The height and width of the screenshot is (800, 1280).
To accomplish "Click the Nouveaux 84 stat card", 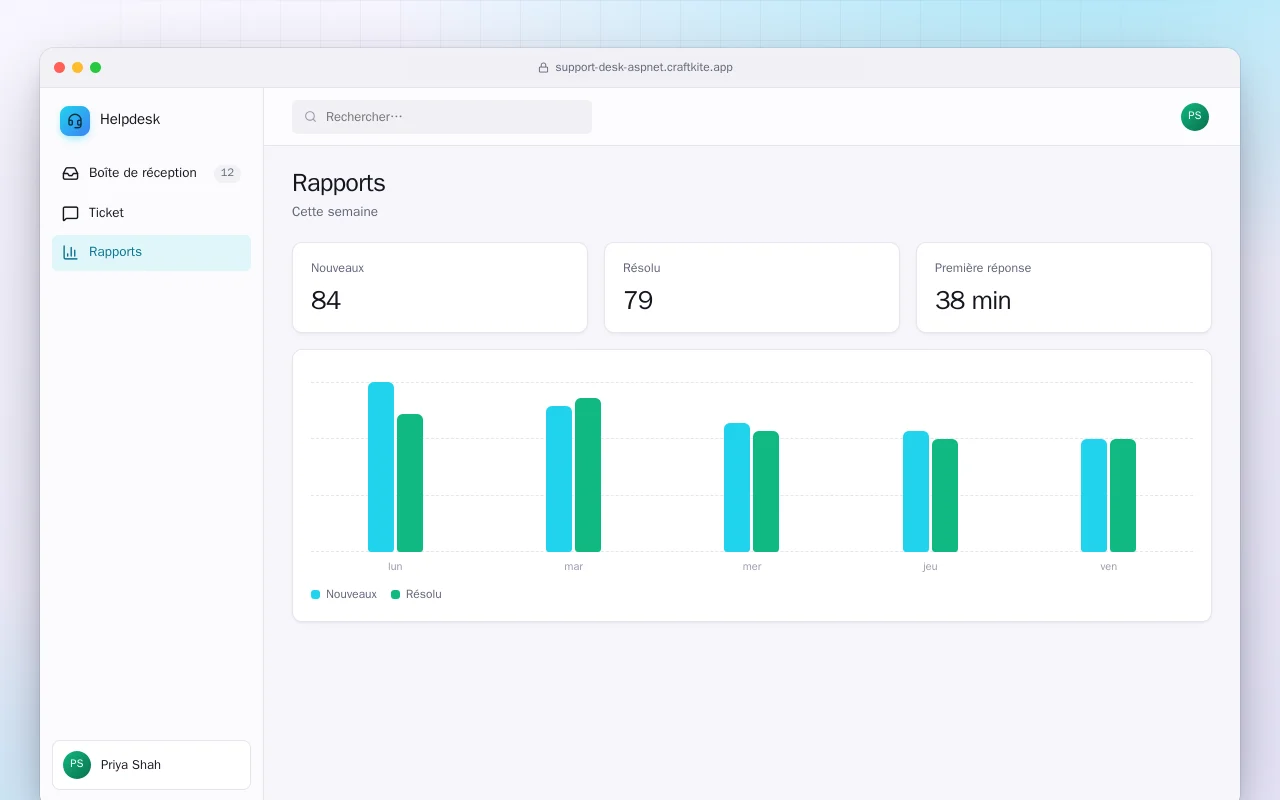I will (440, 287).
